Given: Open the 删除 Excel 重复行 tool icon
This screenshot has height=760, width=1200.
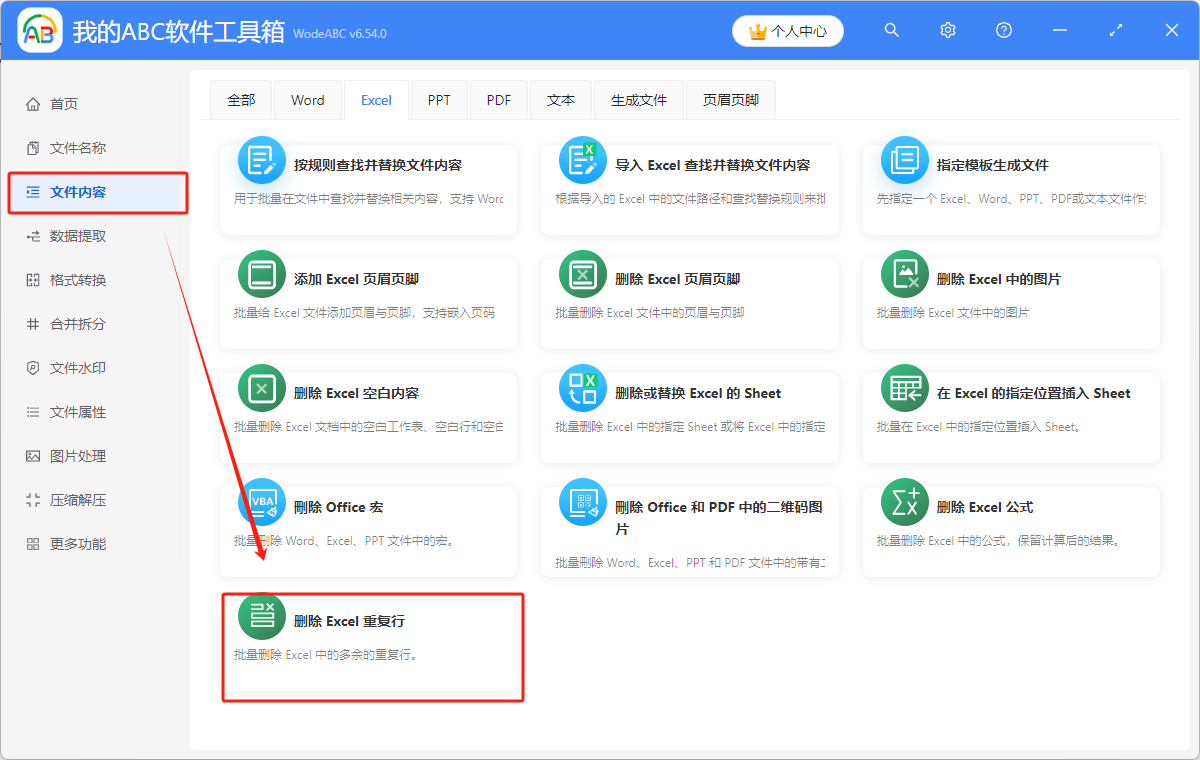Looking at the screenshot, I should click(261, 617).
